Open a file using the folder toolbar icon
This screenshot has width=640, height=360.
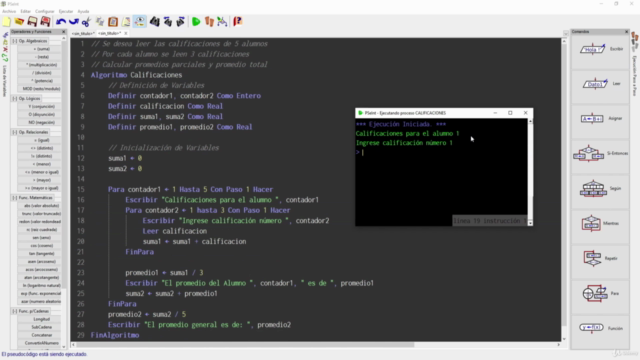coord(19,22)
